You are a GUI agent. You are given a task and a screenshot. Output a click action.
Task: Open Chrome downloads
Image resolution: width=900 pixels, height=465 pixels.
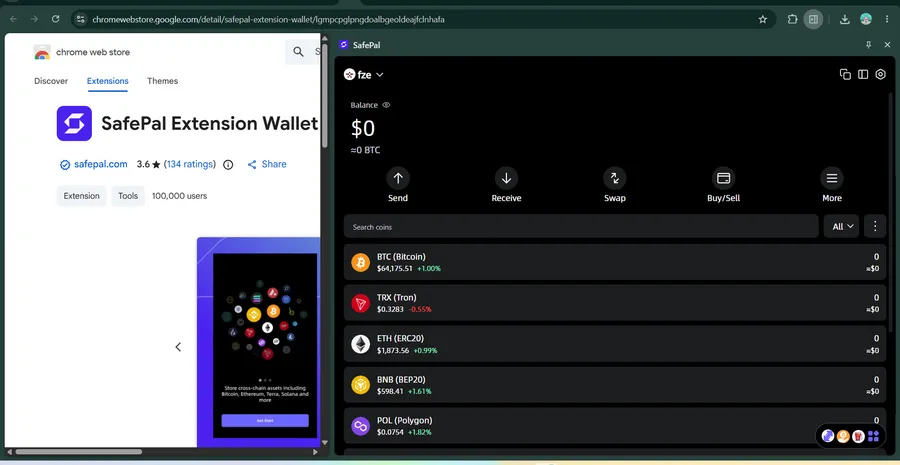(844, 19)
